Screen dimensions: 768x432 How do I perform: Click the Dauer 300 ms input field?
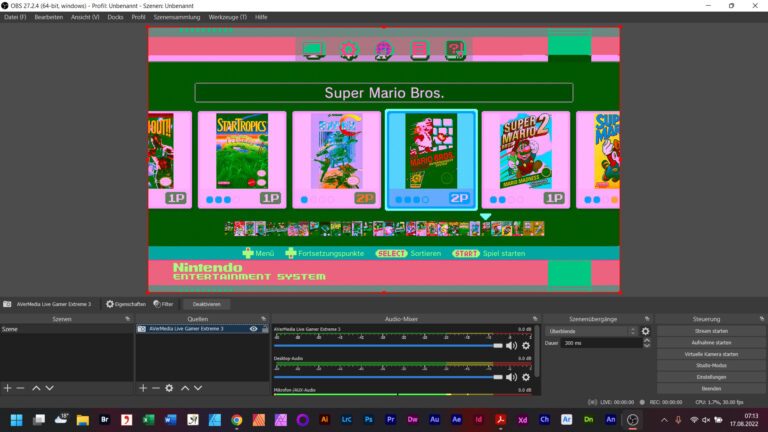point(601,343)
